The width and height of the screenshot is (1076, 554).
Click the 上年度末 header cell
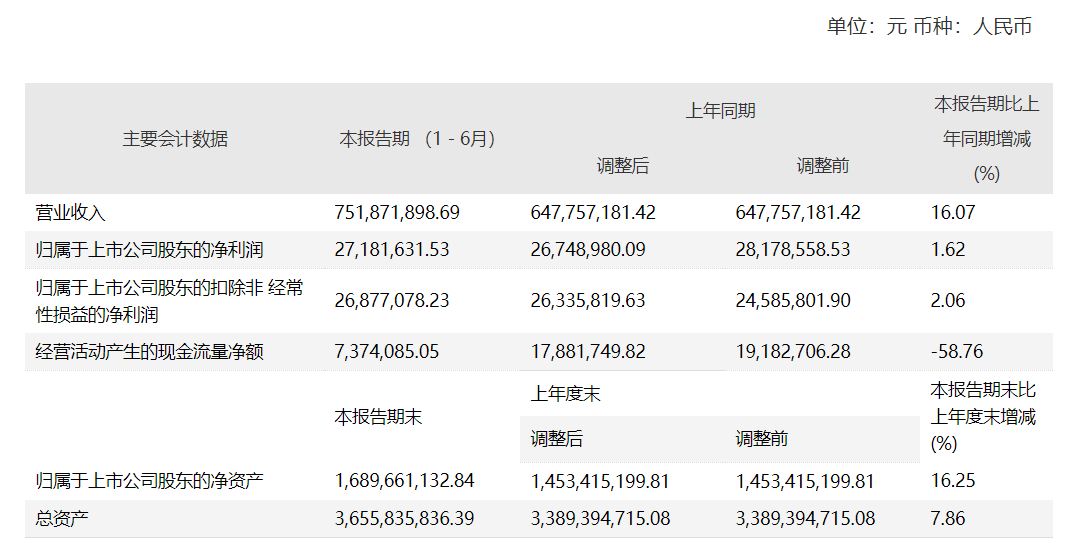coord(565,394)
